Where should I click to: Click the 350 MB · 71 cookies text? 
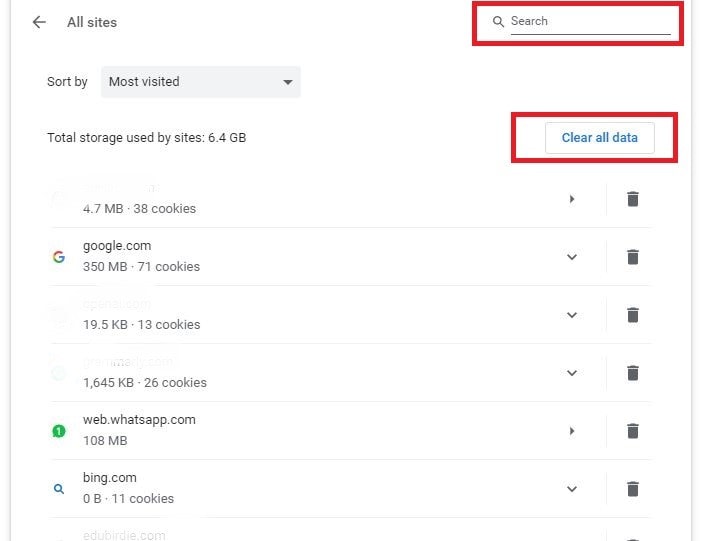(x=141, y=267)
